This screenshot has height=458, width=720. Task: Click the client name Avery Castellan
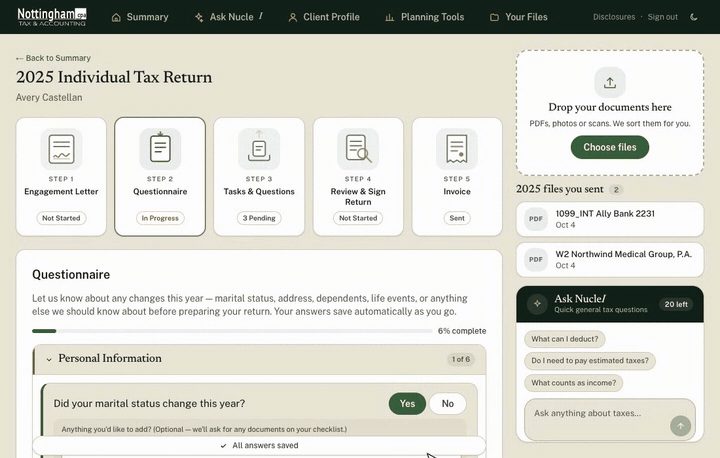click(x=49, y=97)
